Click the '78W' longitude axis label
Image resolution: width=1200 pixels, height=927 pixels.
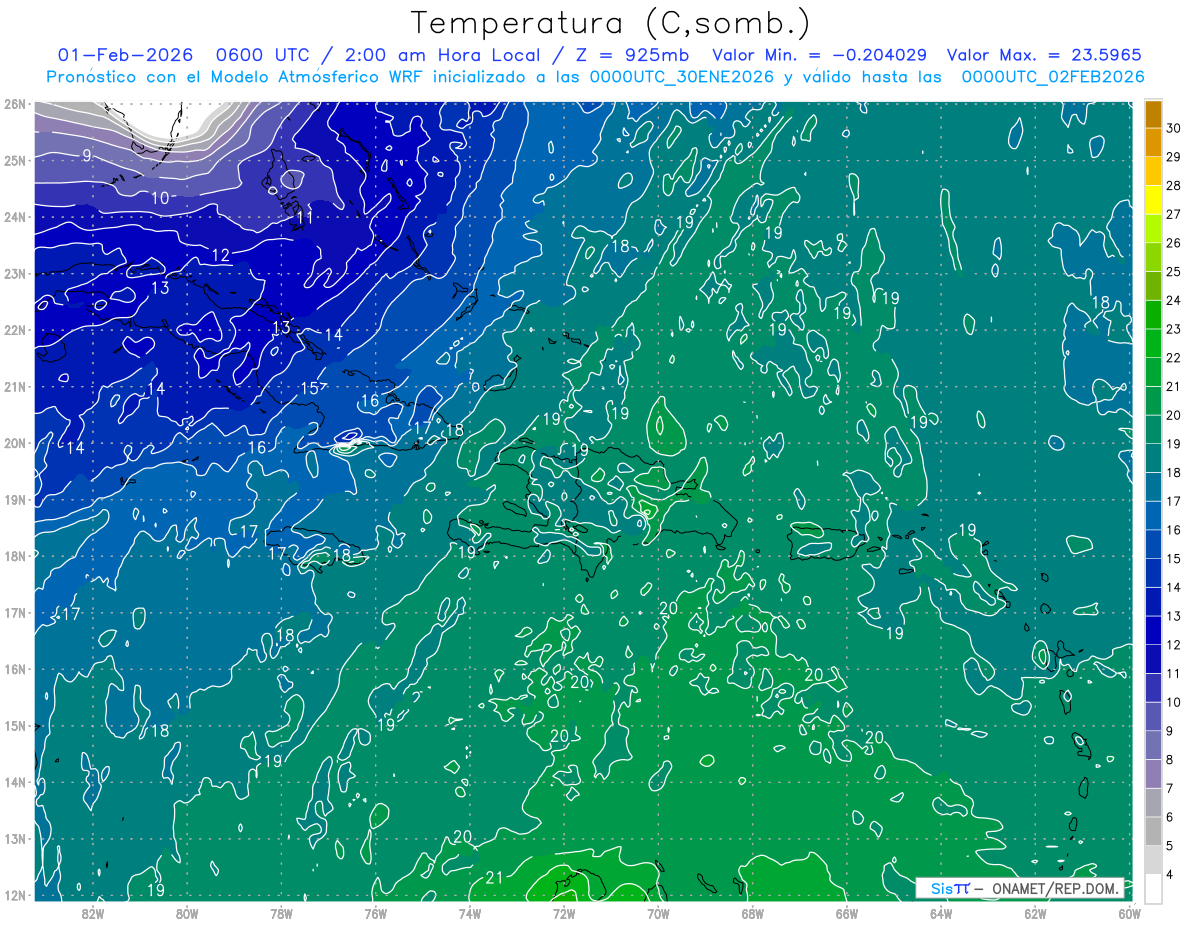(281, 914)
